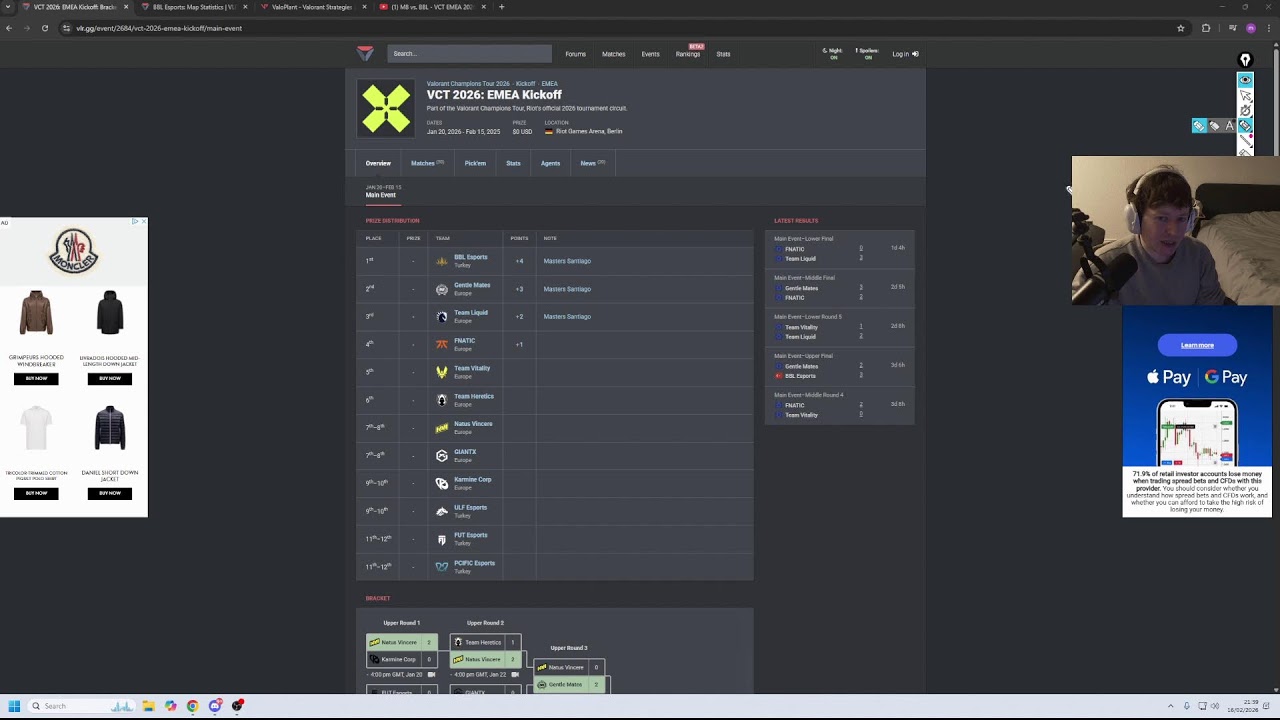Open the ad choices icon on Moncler ad
Viewport: 1280px width, 720px height.
click(135, 222)
